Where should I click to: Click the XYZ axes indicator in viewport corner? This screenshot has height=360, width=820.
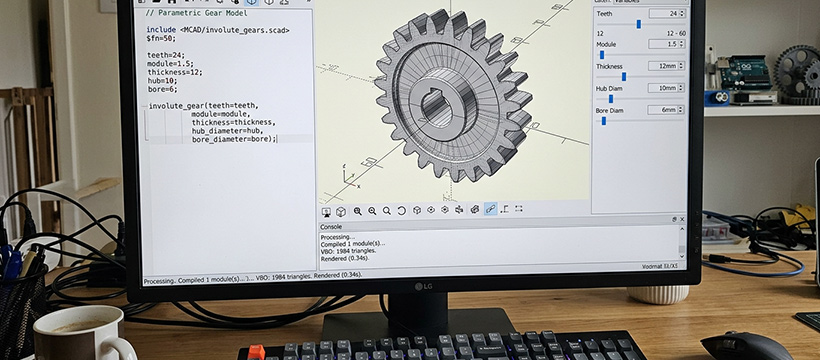tap(350, 175)
